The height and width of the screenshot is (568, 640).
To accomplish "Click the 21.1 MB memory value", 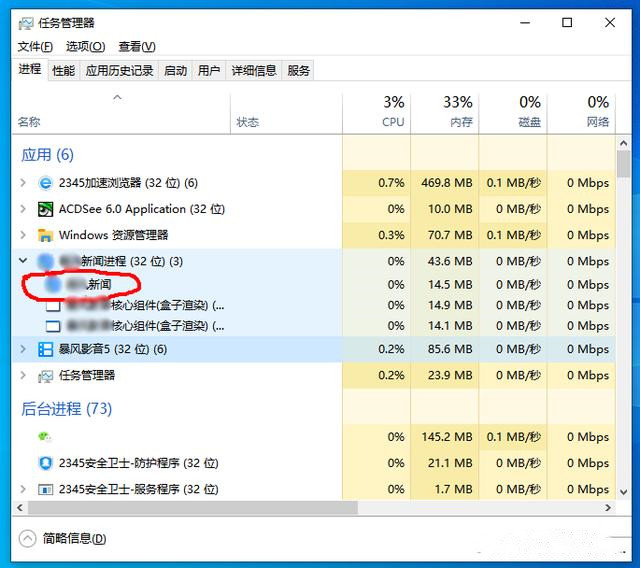I will (x=450, y=463).
